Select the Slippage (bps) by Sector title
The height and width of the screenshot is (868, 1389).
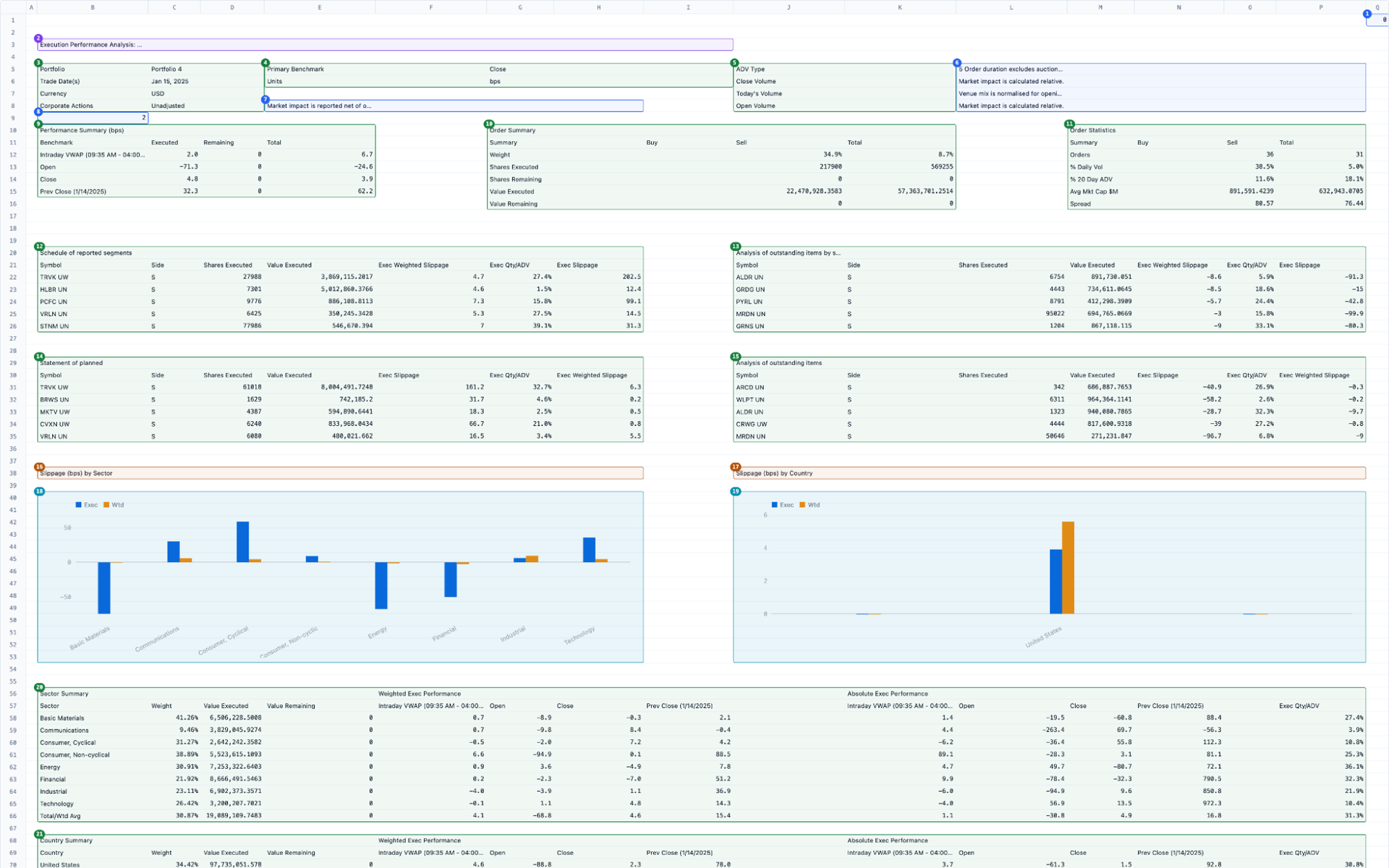340,474
